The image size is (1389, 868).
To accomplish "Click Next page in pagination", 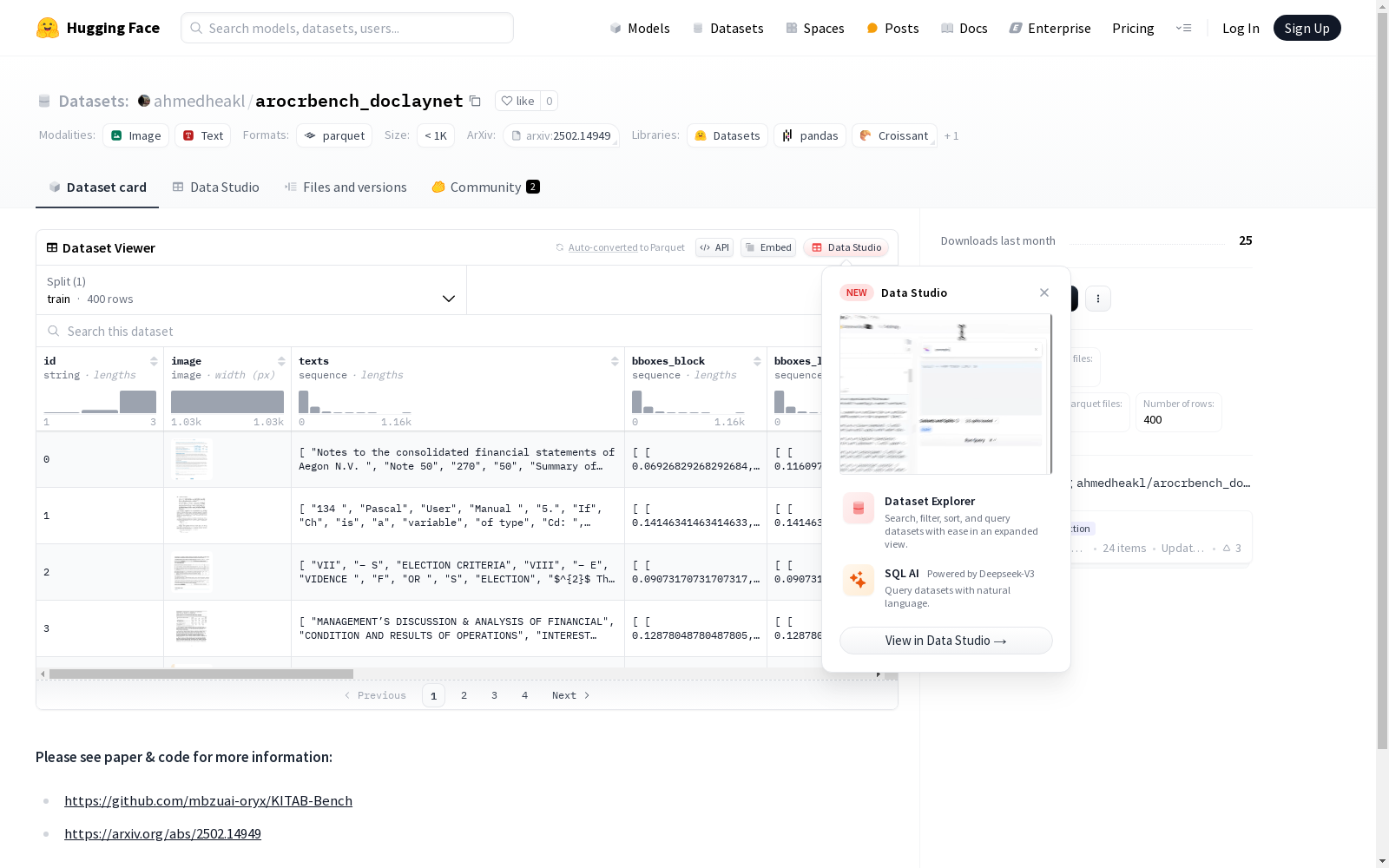I will point(571,695).
